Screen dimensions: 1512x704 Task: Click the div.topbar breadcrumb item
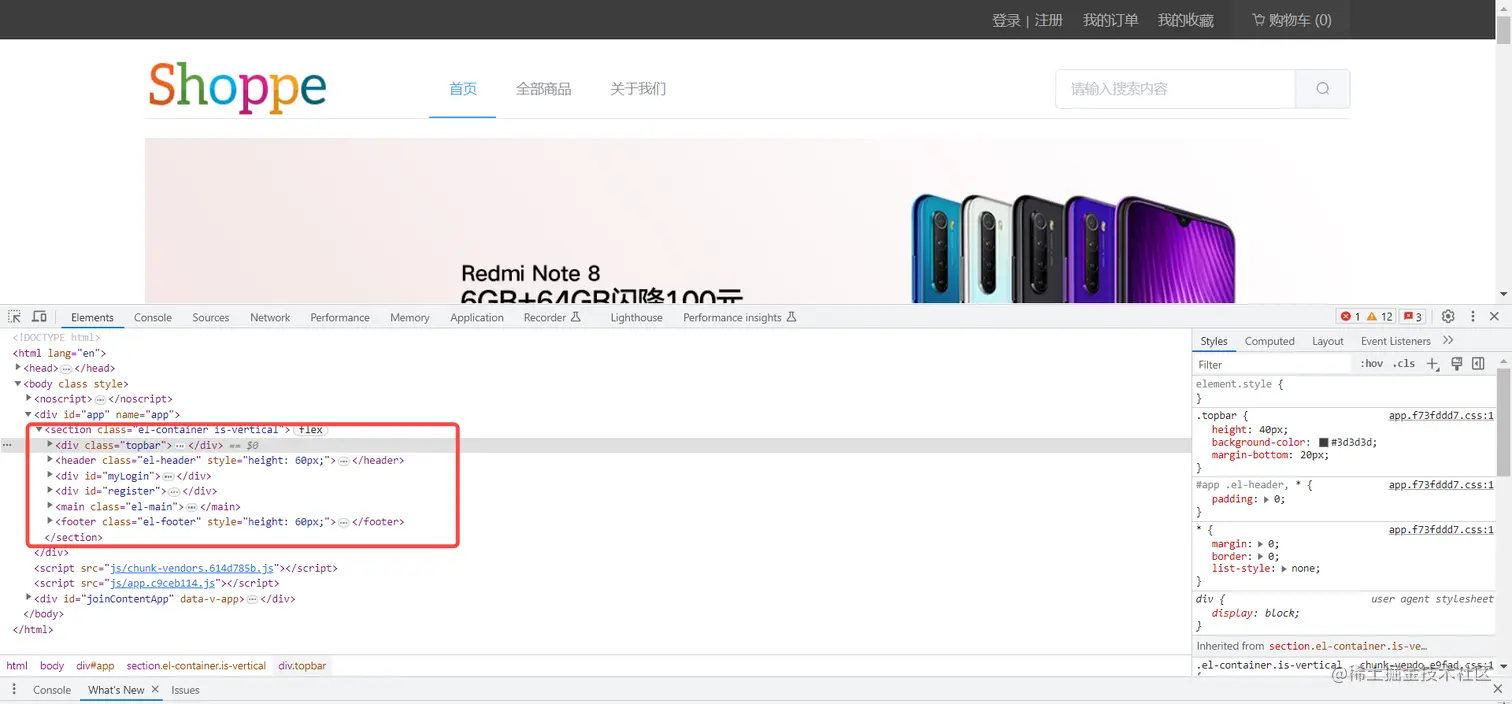click(302, 665)
